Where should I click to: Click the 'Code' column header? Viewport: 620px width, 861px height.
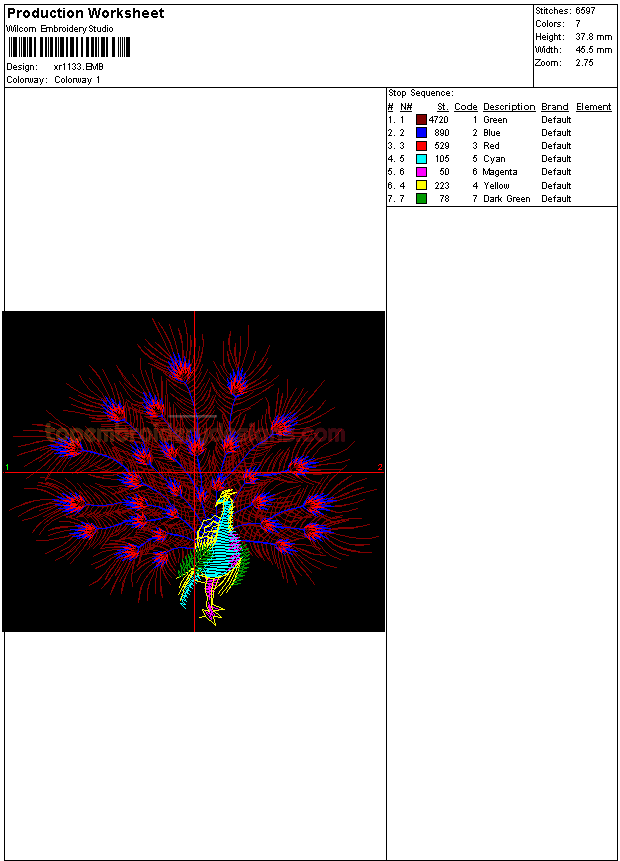(466, 107)
